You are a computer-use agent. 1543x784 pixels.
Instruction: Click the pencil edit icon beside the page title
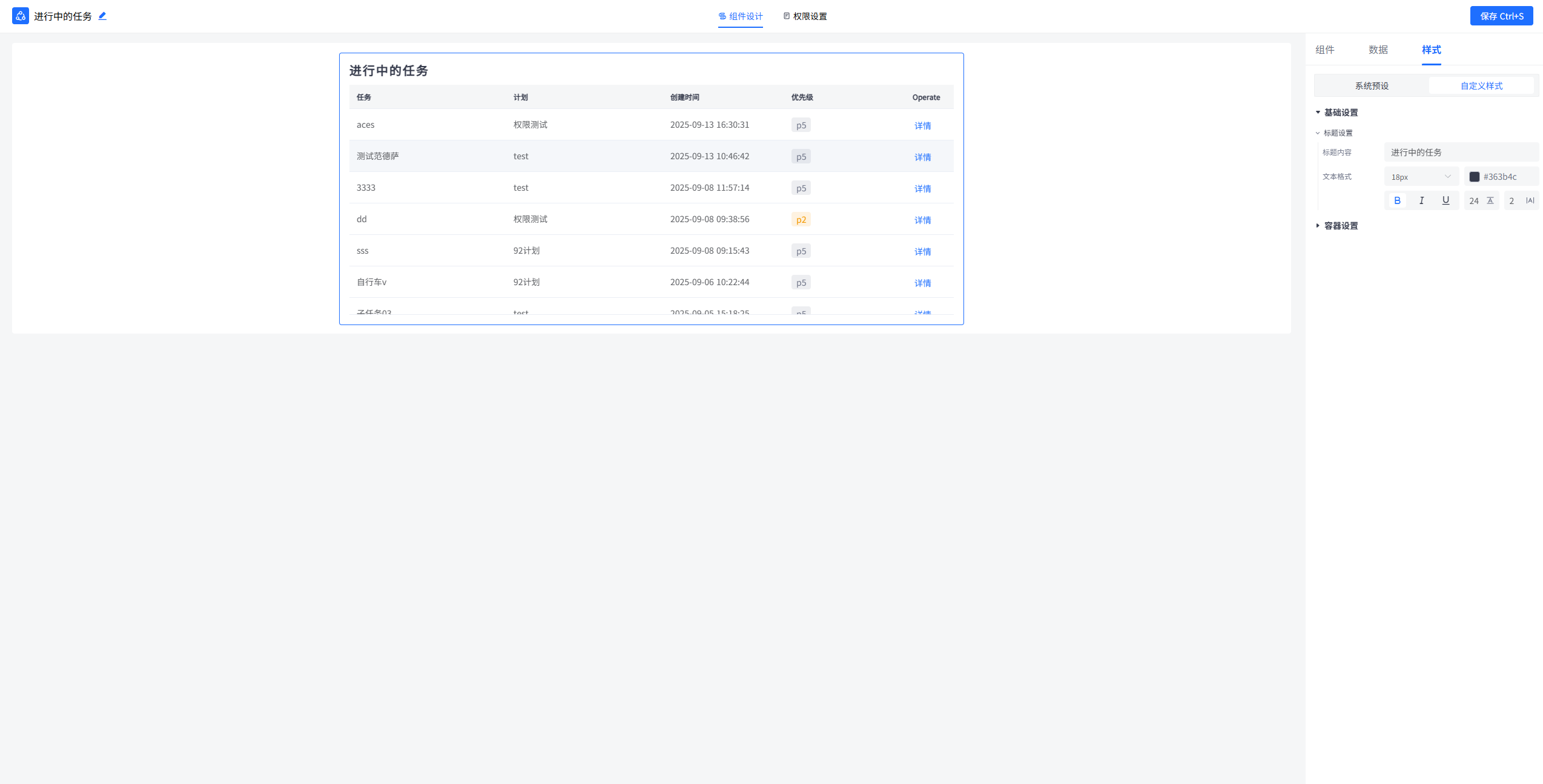point(102,16)
